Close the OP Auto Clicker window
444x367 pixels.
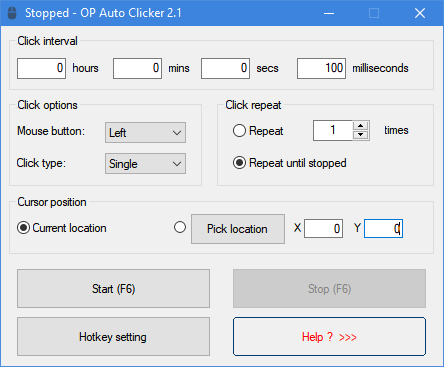(420, 13)
